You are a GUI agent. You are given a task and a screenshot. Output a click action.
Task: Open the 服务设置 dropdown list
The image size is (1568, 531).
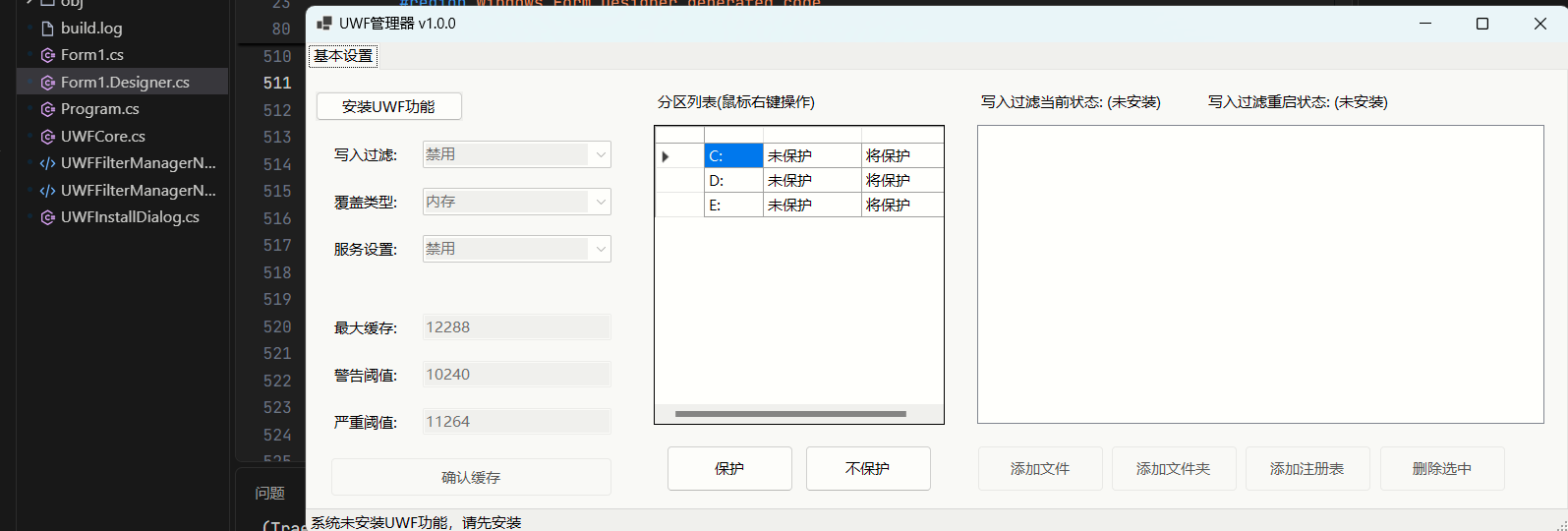pos(601,249)
